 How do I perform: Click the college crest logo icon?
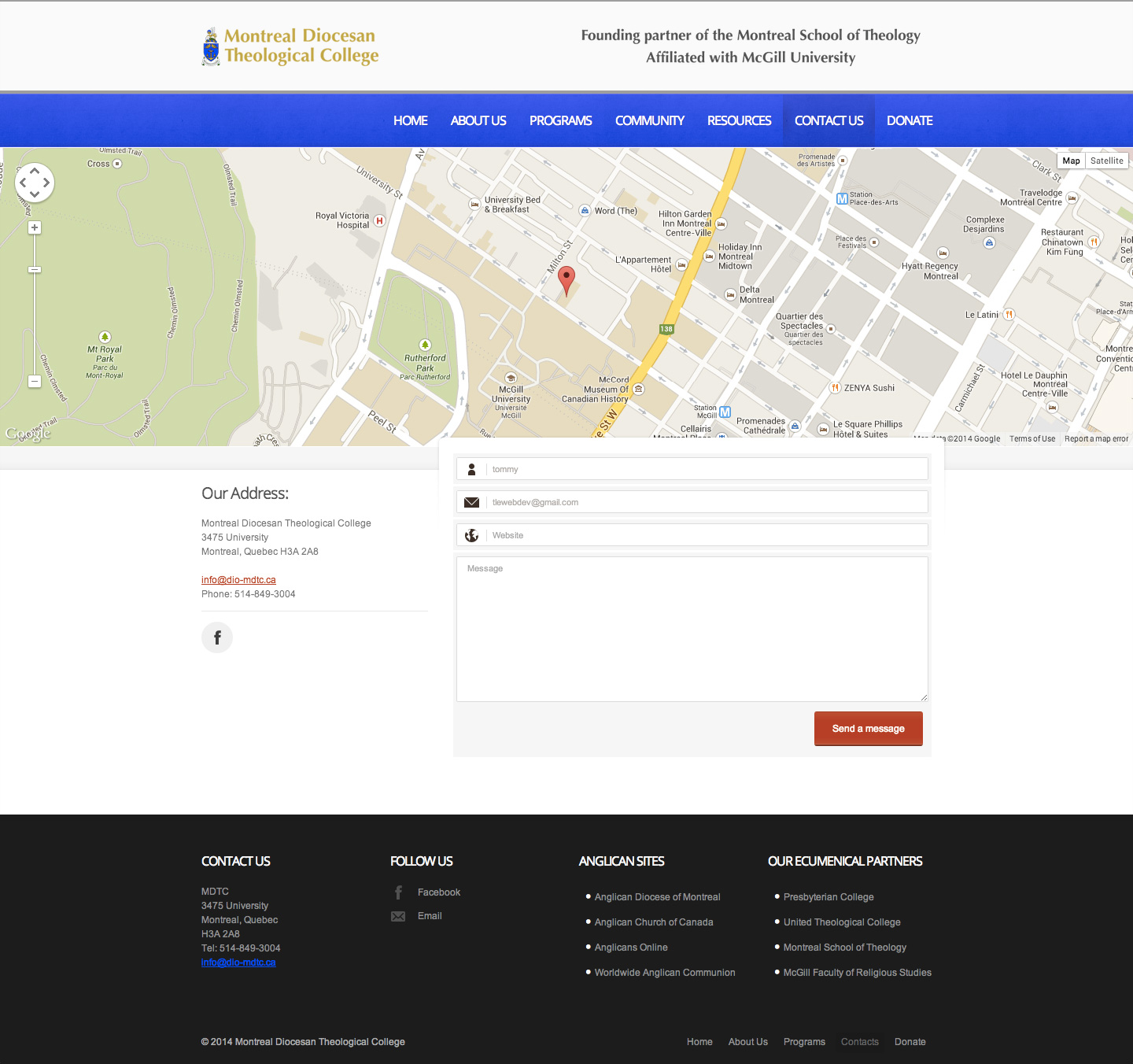(x=211, y=46)
